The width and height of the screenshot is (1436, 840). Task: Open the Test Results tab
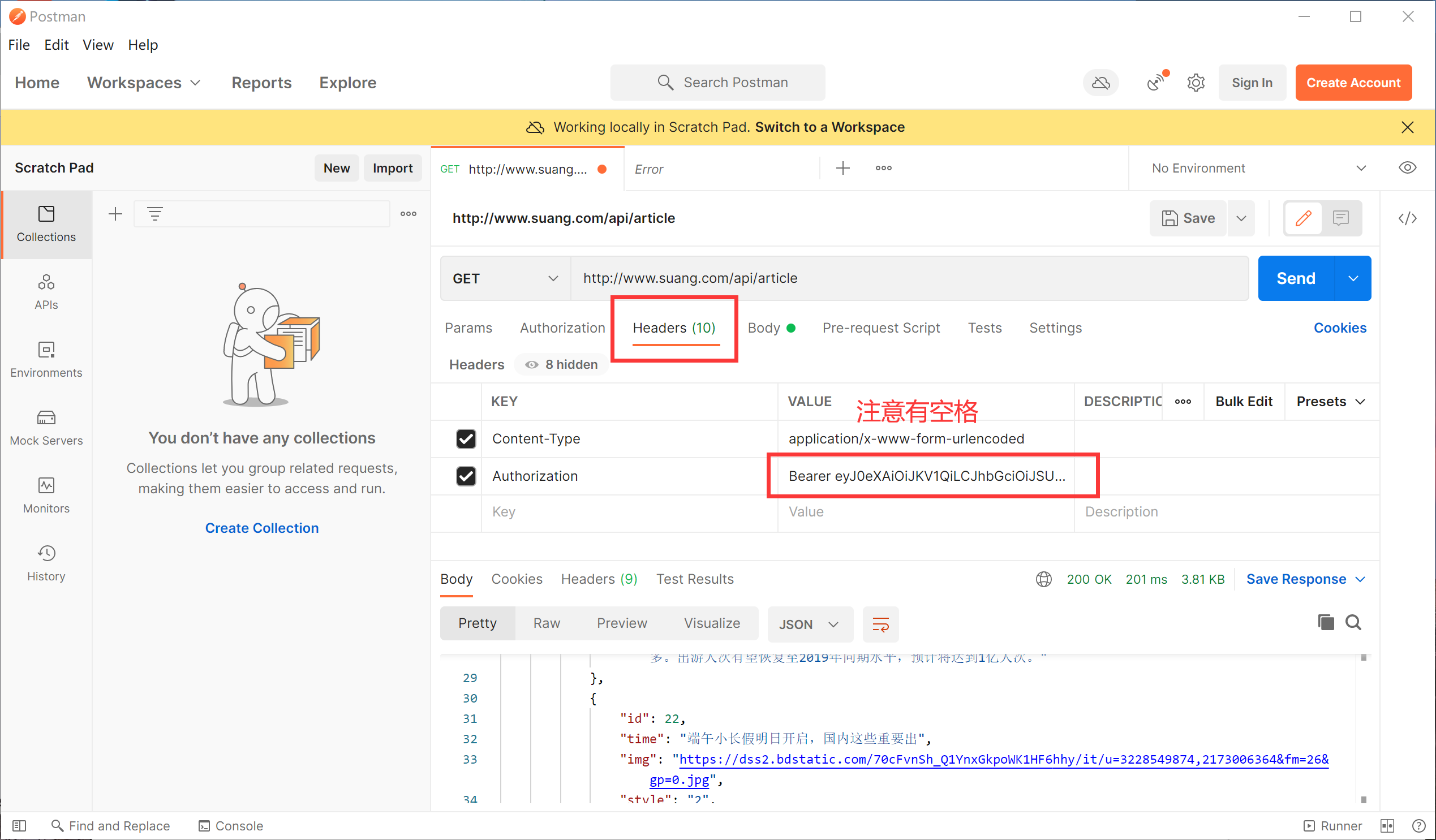(695, 579)
